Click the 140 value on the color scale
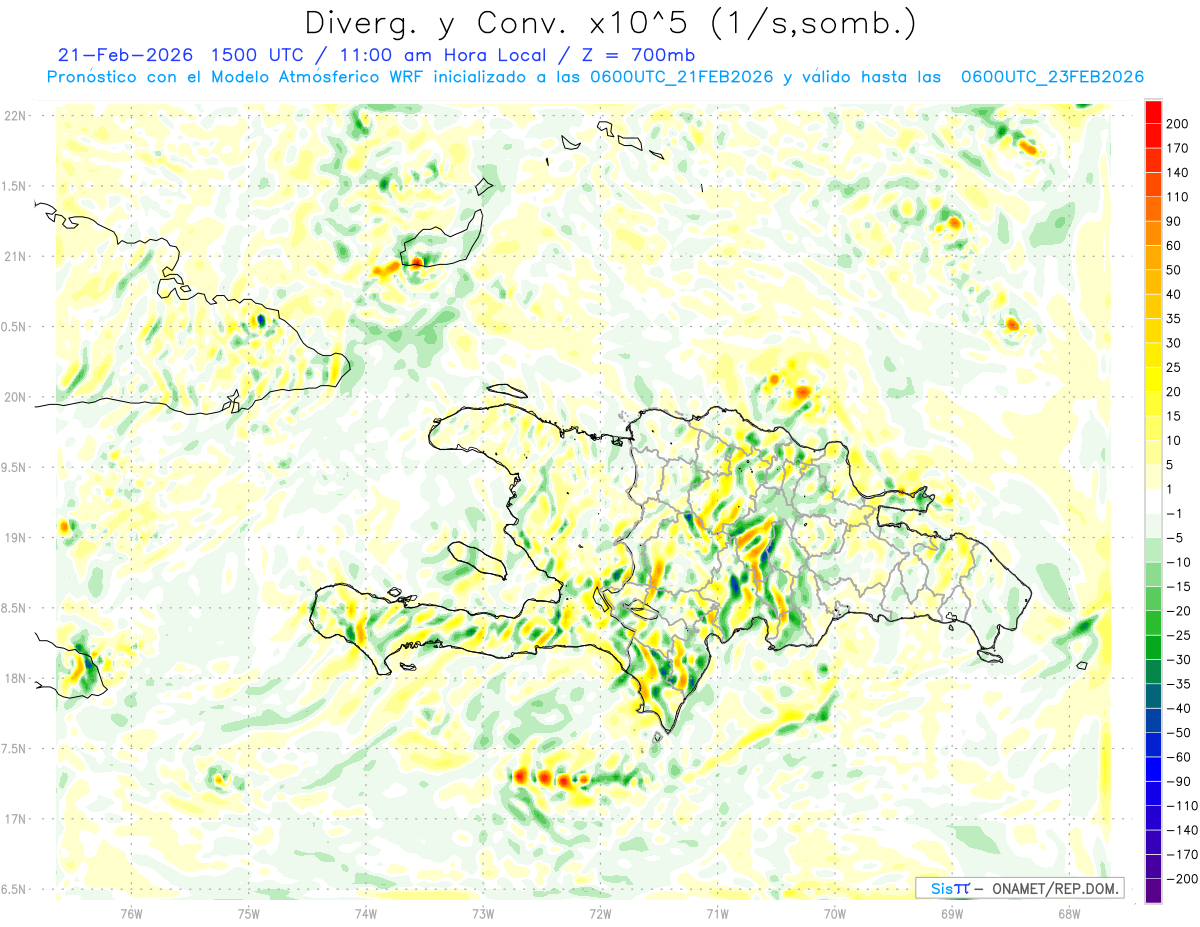Image resolution: width=1200 pixels, height=927 pixels. [x=1178, y=172]
